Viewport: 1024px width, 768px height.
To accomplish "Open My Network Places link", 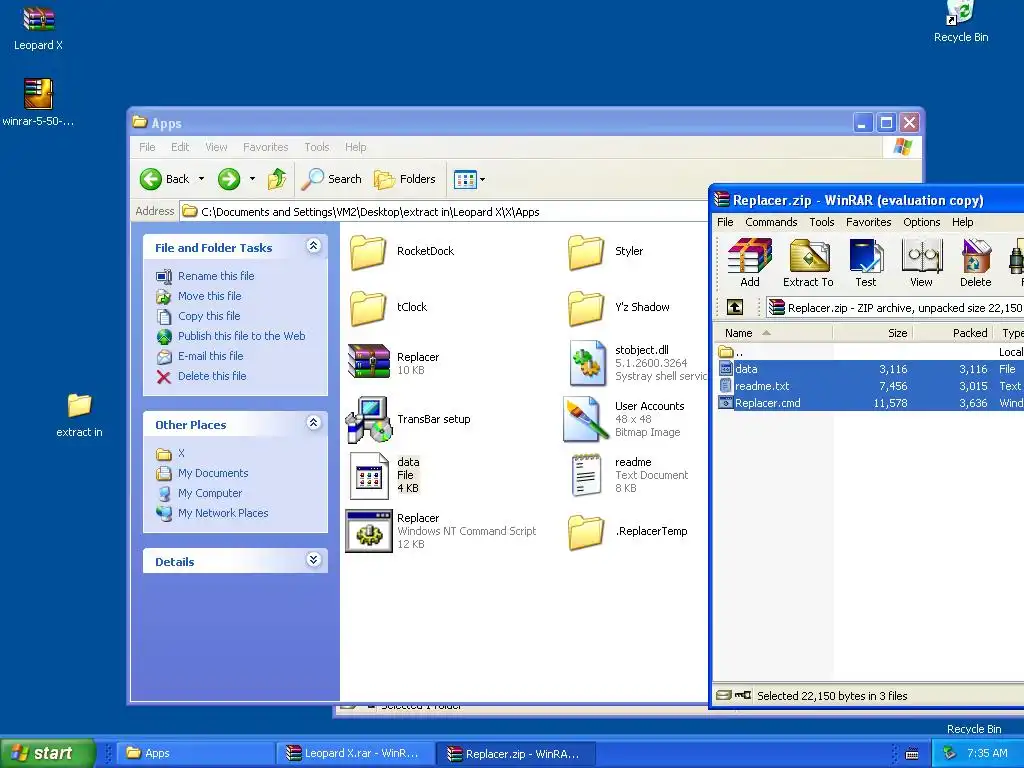I will point(223,513).
